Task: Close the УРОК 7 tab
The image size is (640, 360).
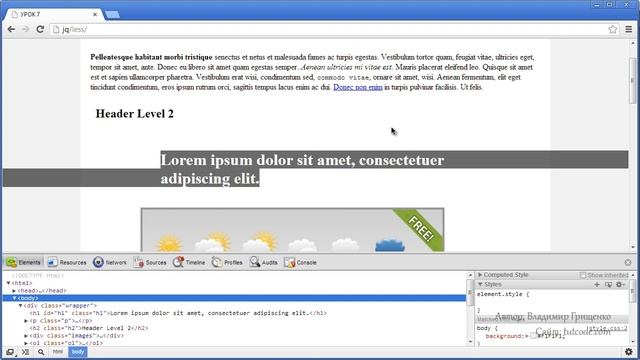Action: (95, 14)
